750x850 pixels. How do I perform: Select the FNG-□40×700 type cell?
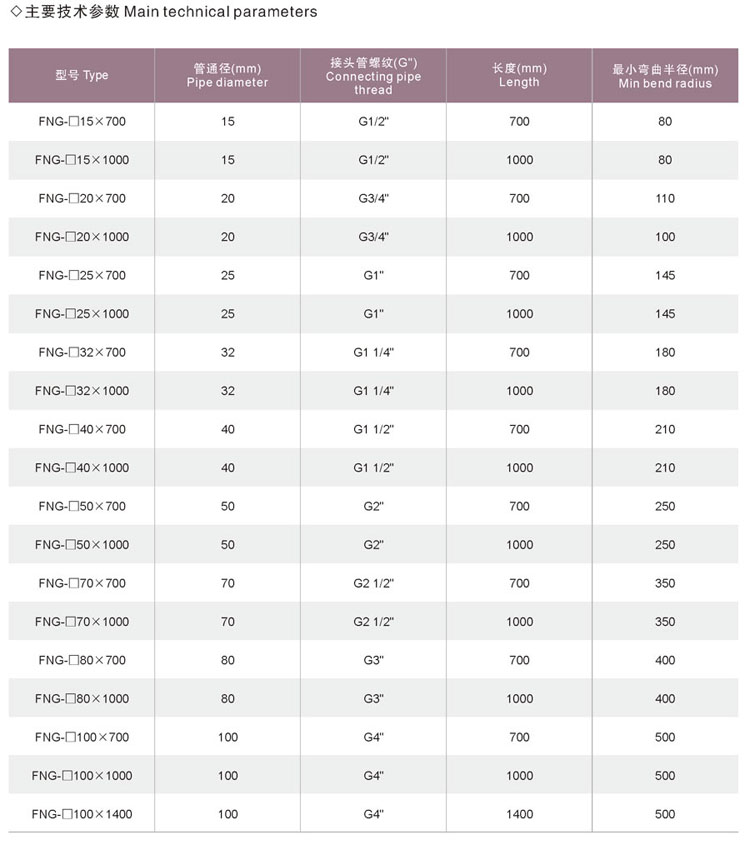[x=82, y=429]
